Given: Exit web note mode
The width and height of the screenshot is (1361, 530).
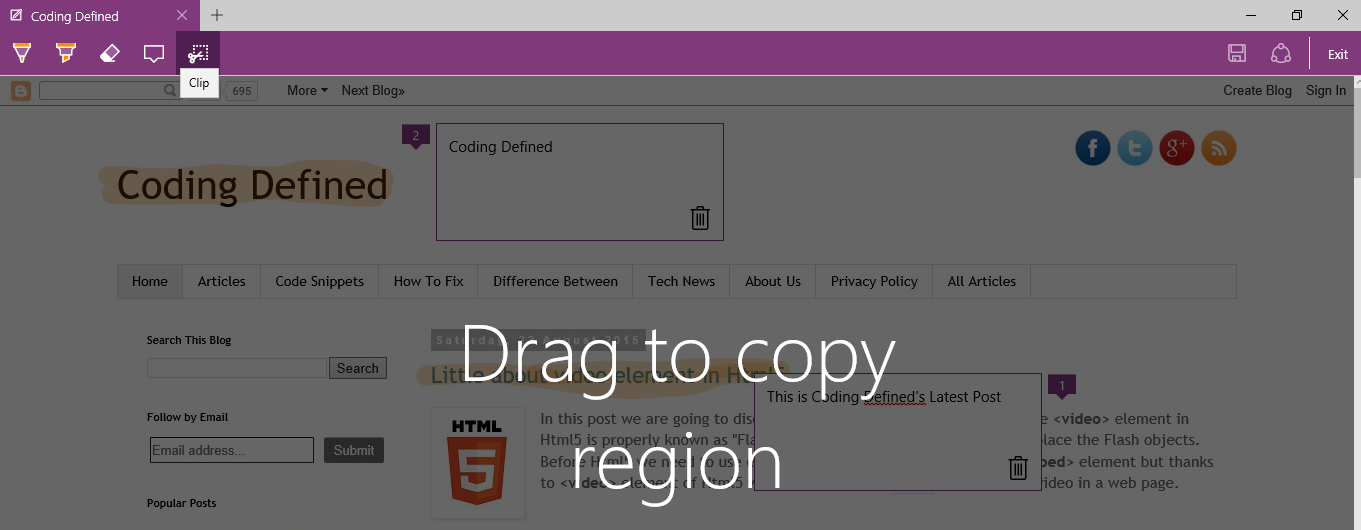Looking at the screenshot, I should pos(1338,55).
